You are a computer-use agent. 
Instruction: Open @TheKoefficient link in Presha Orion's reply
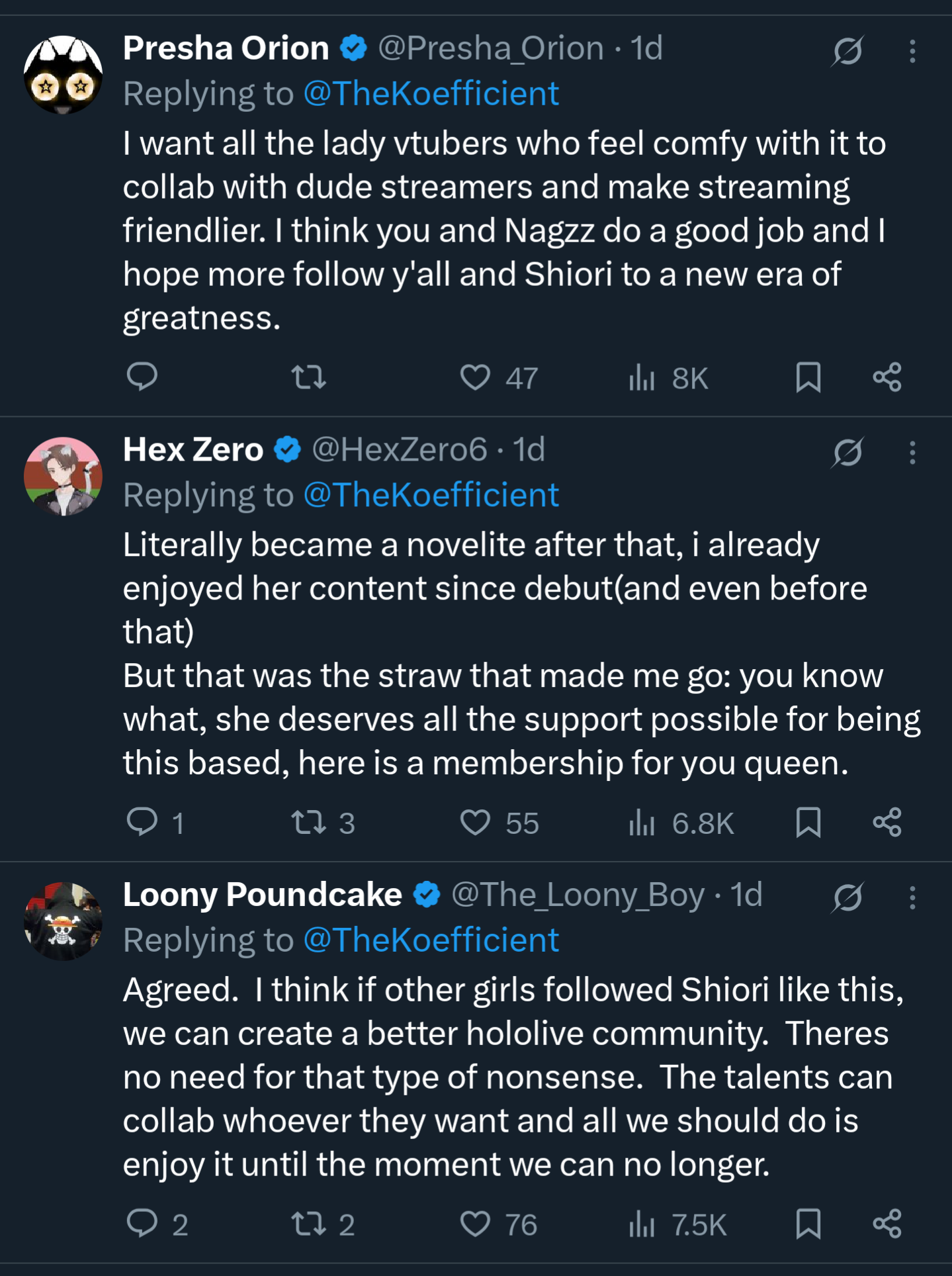tap(431, 93)
